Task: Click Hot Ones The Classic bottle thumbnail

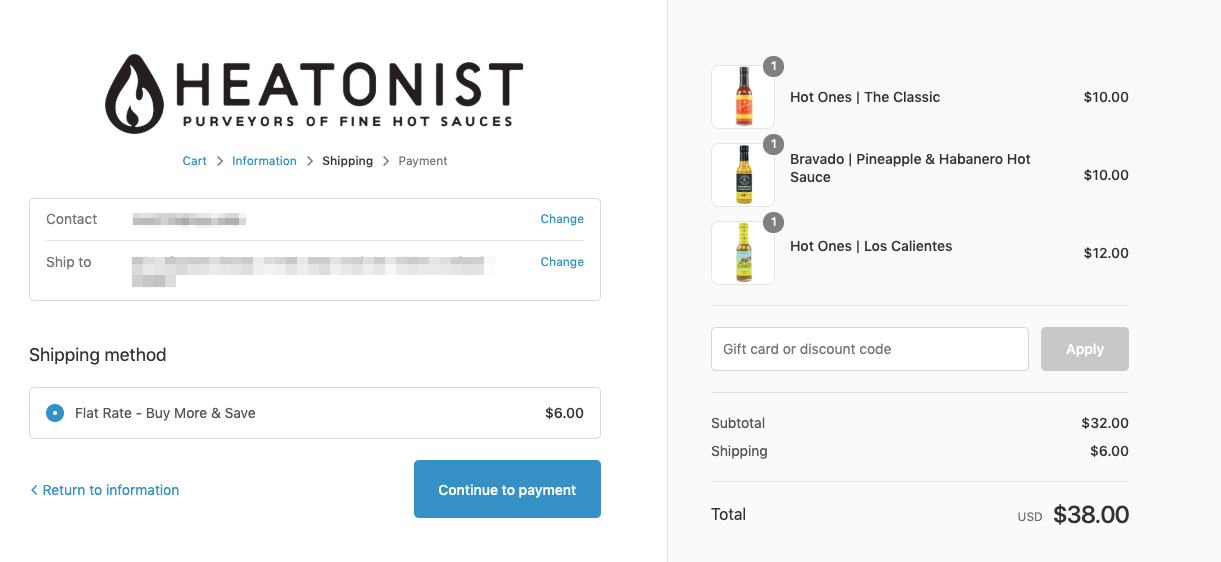Action: (743, 97)
